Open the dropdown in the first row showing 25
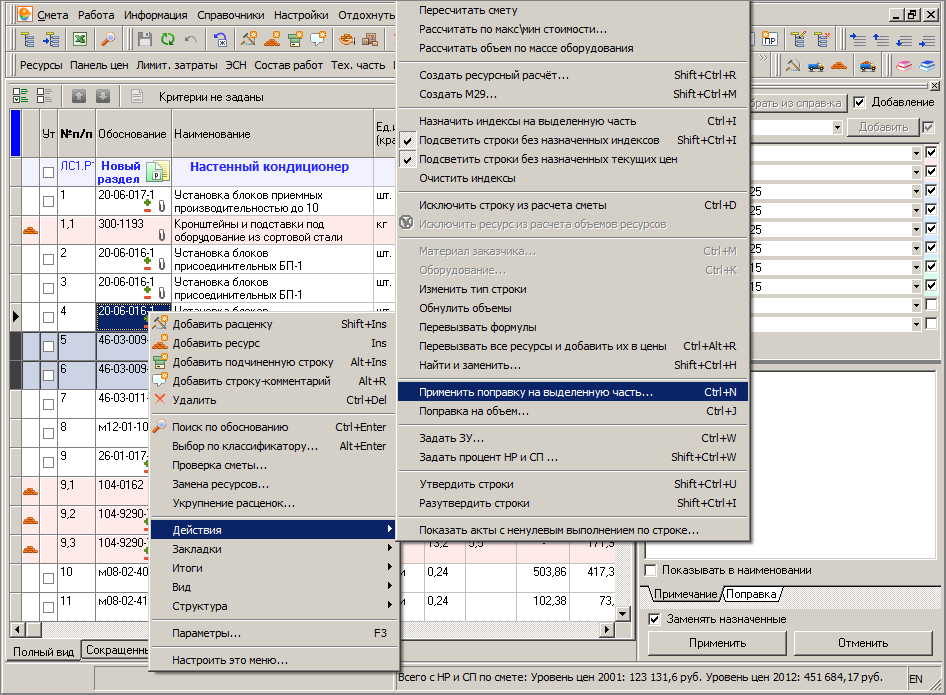946x695 pixels. tap(916, 191)
